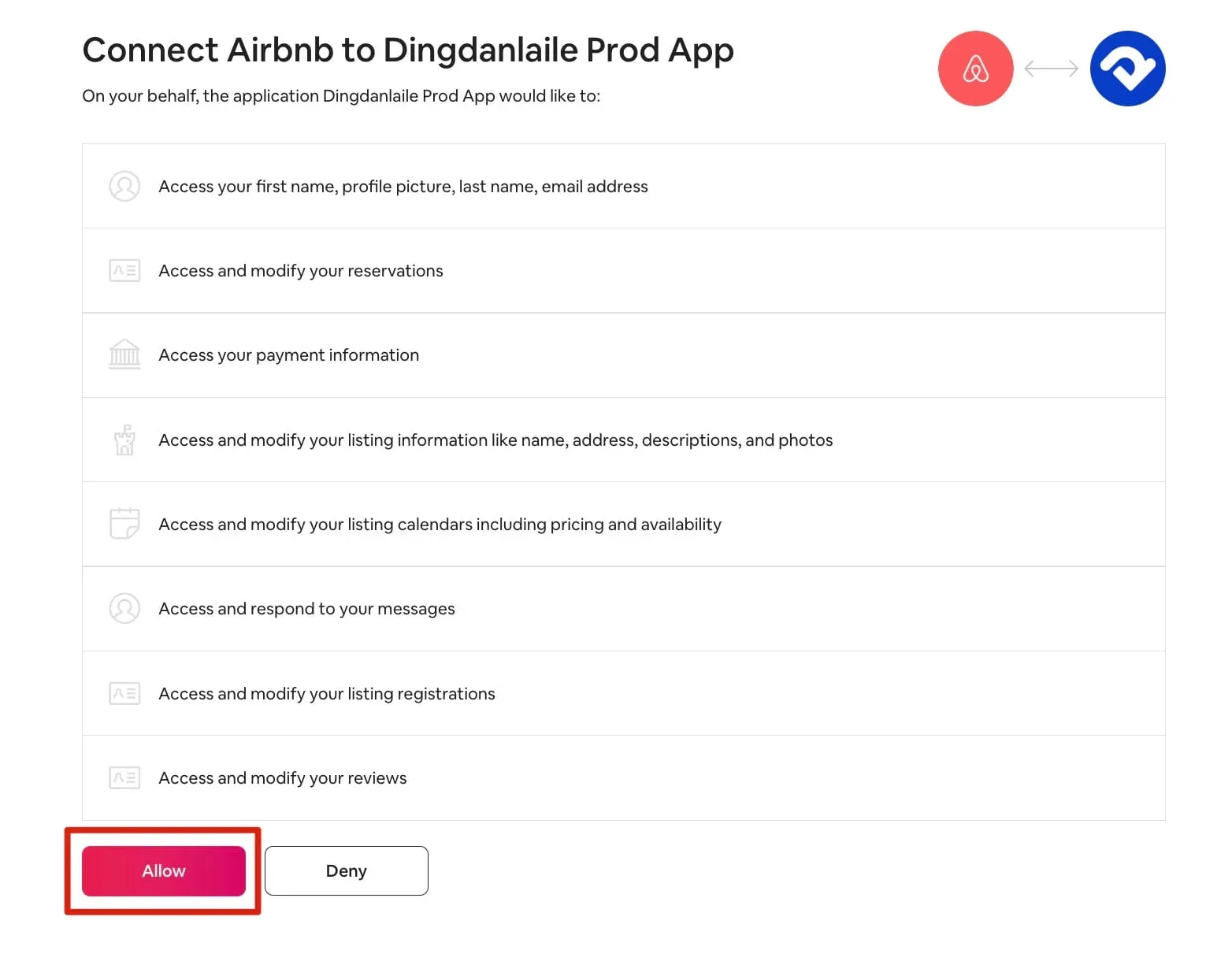
Task: Click the Connect Airbnb heading
Action: pos(407,50)
